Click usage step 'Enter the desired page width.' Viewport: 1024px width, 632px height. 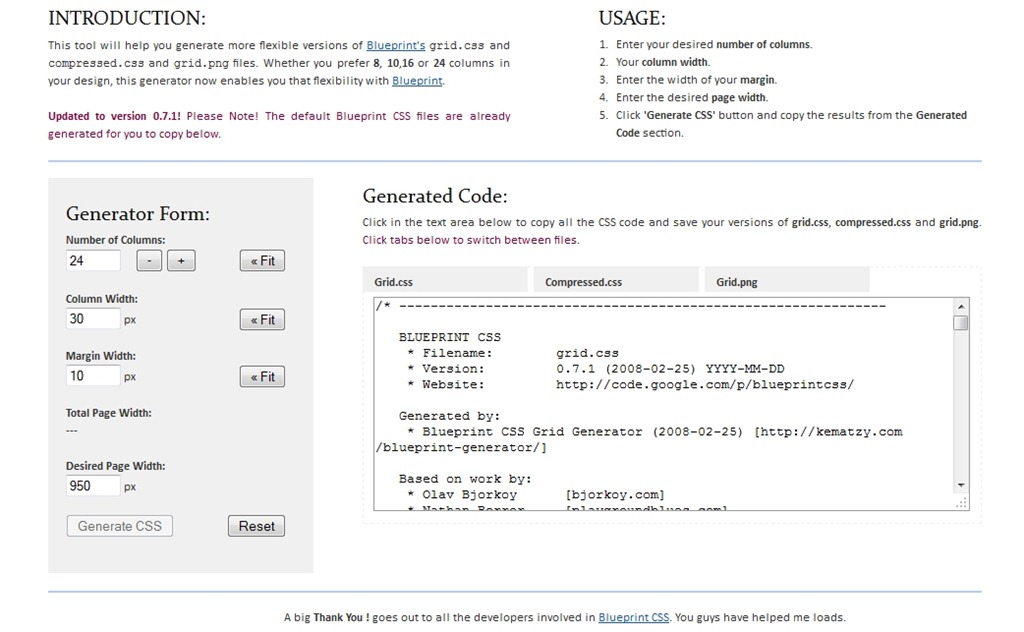[x=692, y=97]
